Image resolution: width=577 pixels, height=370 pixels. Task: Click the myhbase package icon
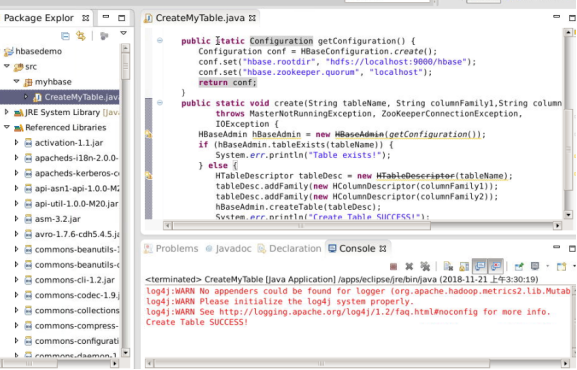click(x=28, y=82)
